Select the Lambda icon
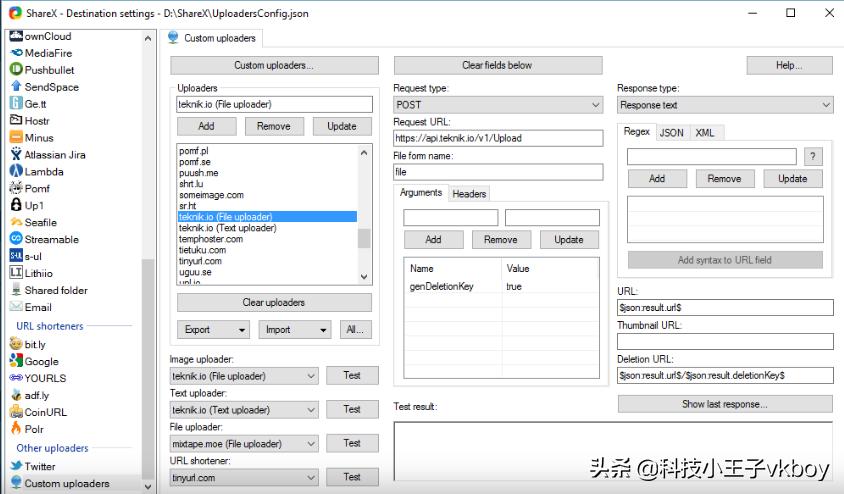The image size is (844, 494). [16, 171]
